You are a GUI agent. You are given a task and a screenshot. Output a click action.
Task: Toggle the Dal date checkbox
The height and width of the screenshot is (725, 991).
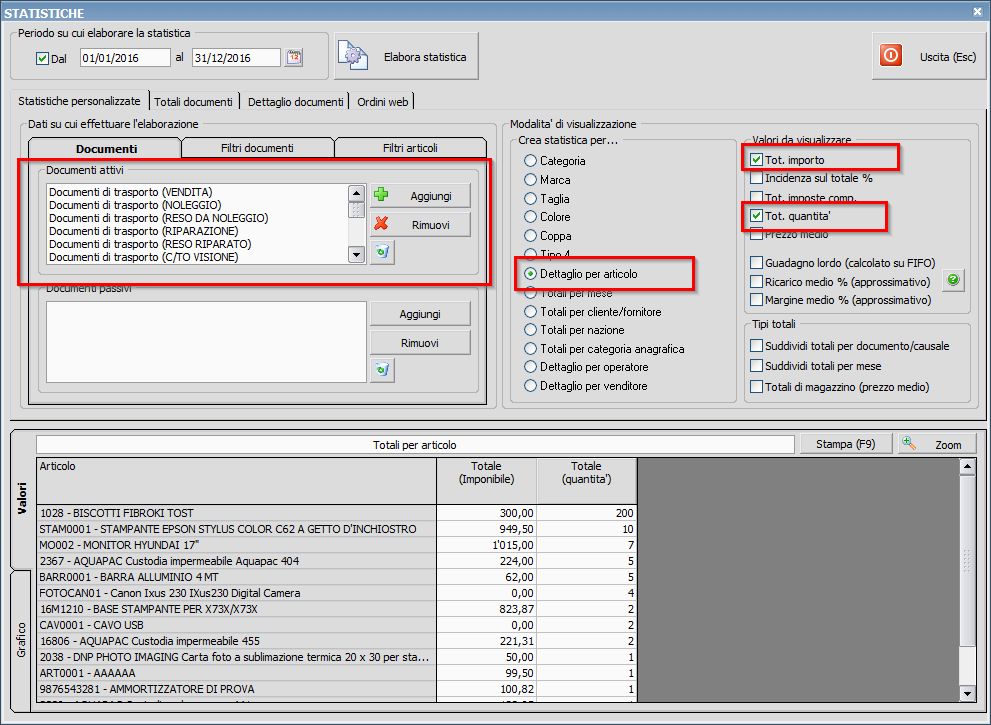tap(42, 59)
